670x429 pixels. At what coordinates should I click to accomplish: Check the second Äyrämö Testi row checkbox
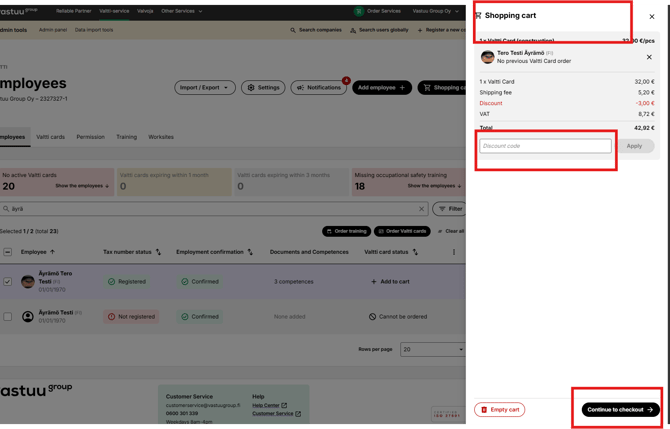[x=8, y=317]
